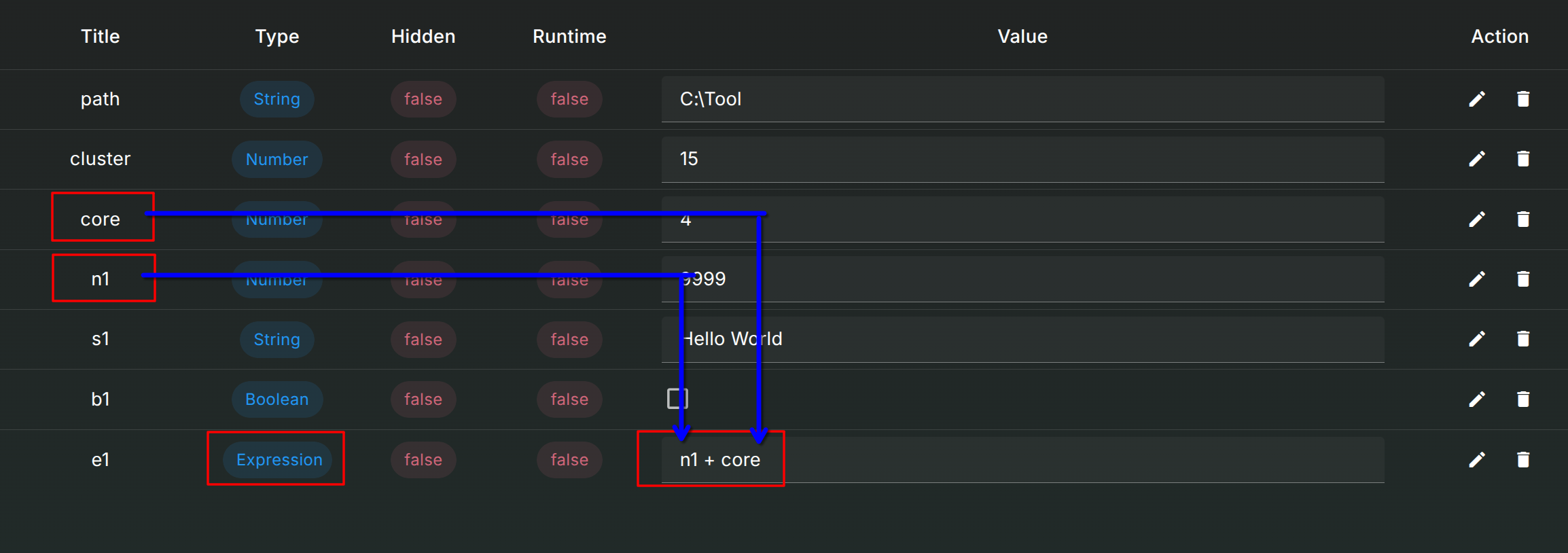Delete the n1 variable row

1523,279
